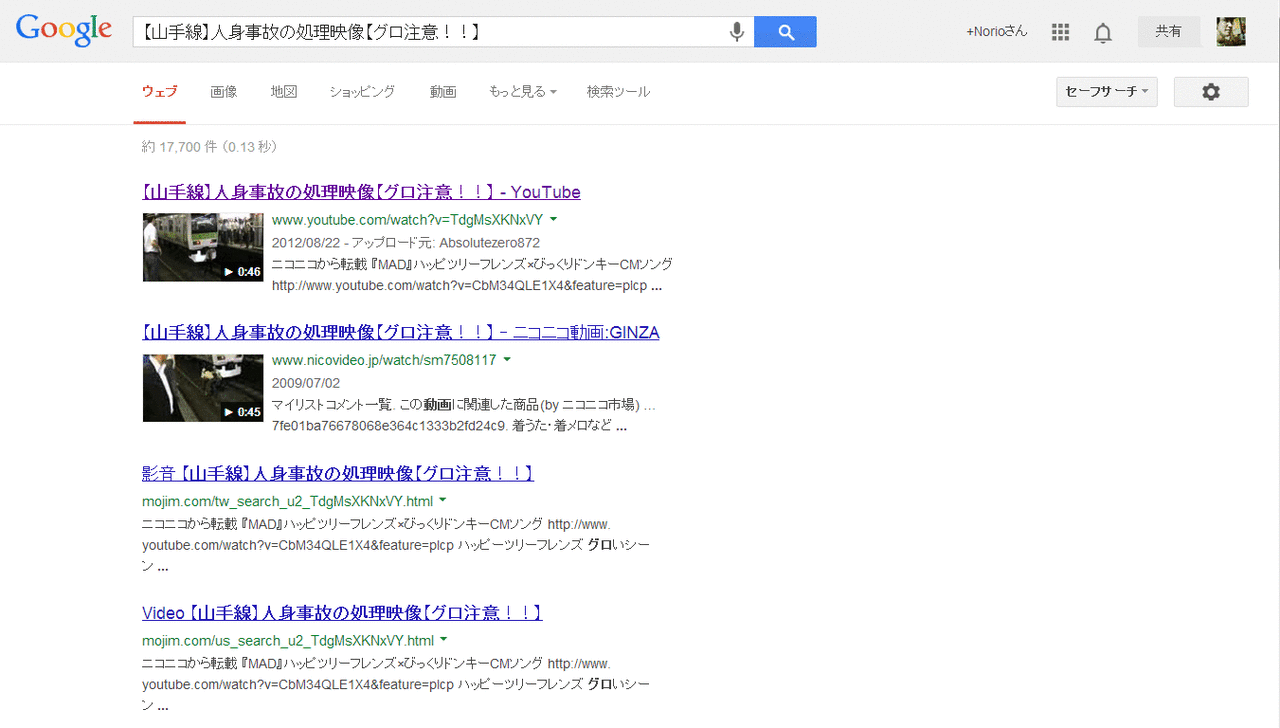Start voice search with the microphone icon
The width and height of the screenshot is (1280, 728).
click(737, 32)
